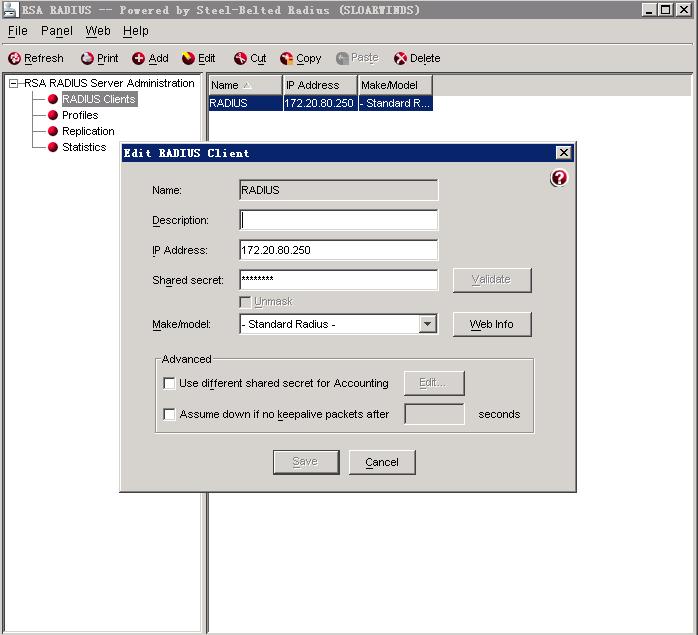Click the Shared secret field
Screen dimensions: 698x635
point(339,280)
